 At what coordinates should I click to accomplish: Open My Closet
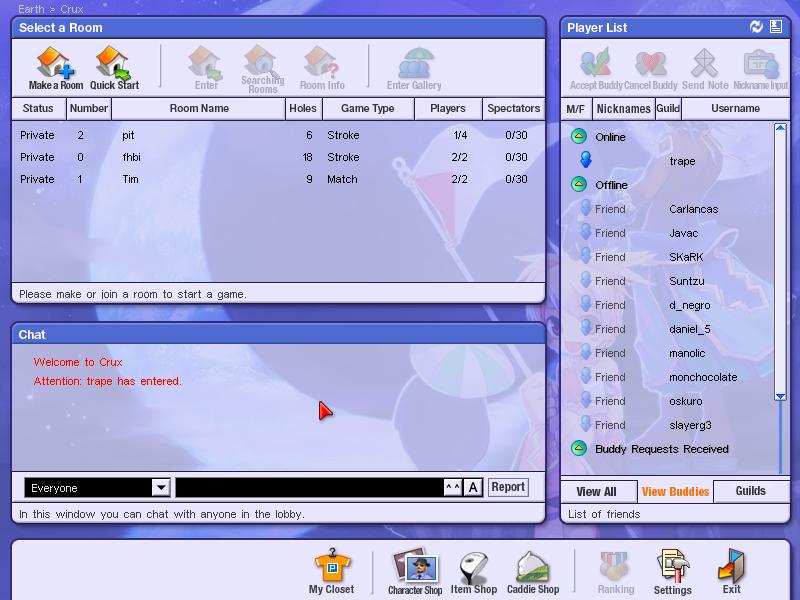click(x=331, y=571)
